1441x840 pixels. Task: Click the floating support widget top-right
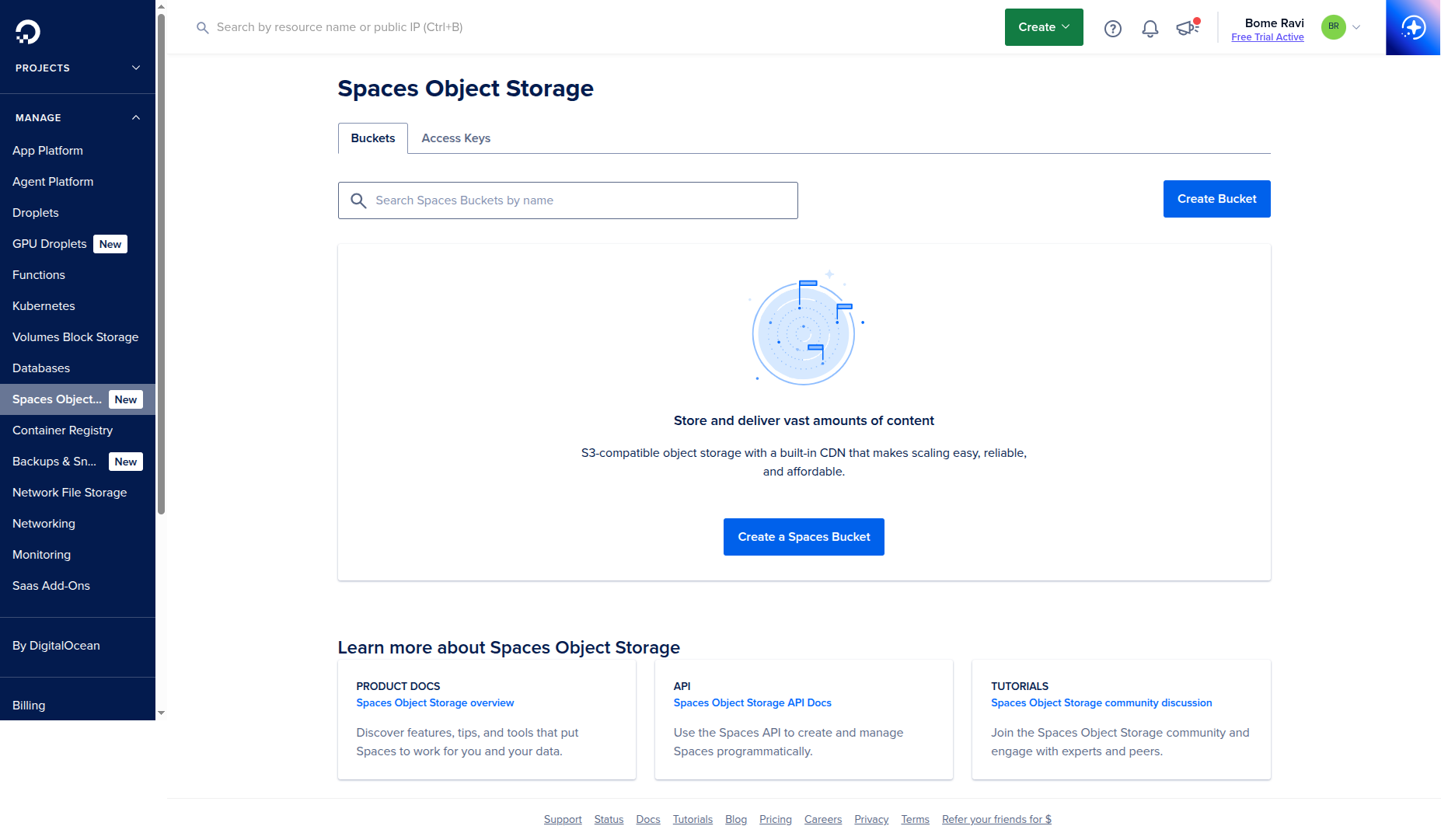pyautogui.click(x=1414, y=27)
